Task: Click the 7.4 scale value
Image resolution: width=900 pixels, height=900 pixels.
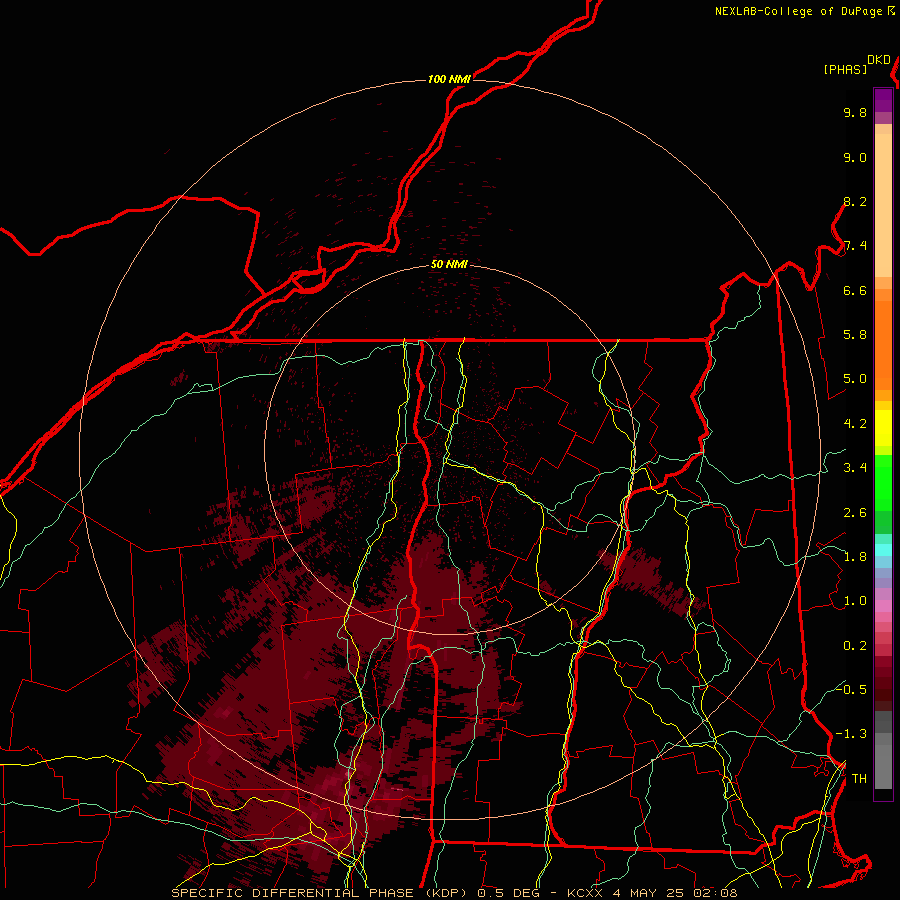Action: [x=855, y=246]
